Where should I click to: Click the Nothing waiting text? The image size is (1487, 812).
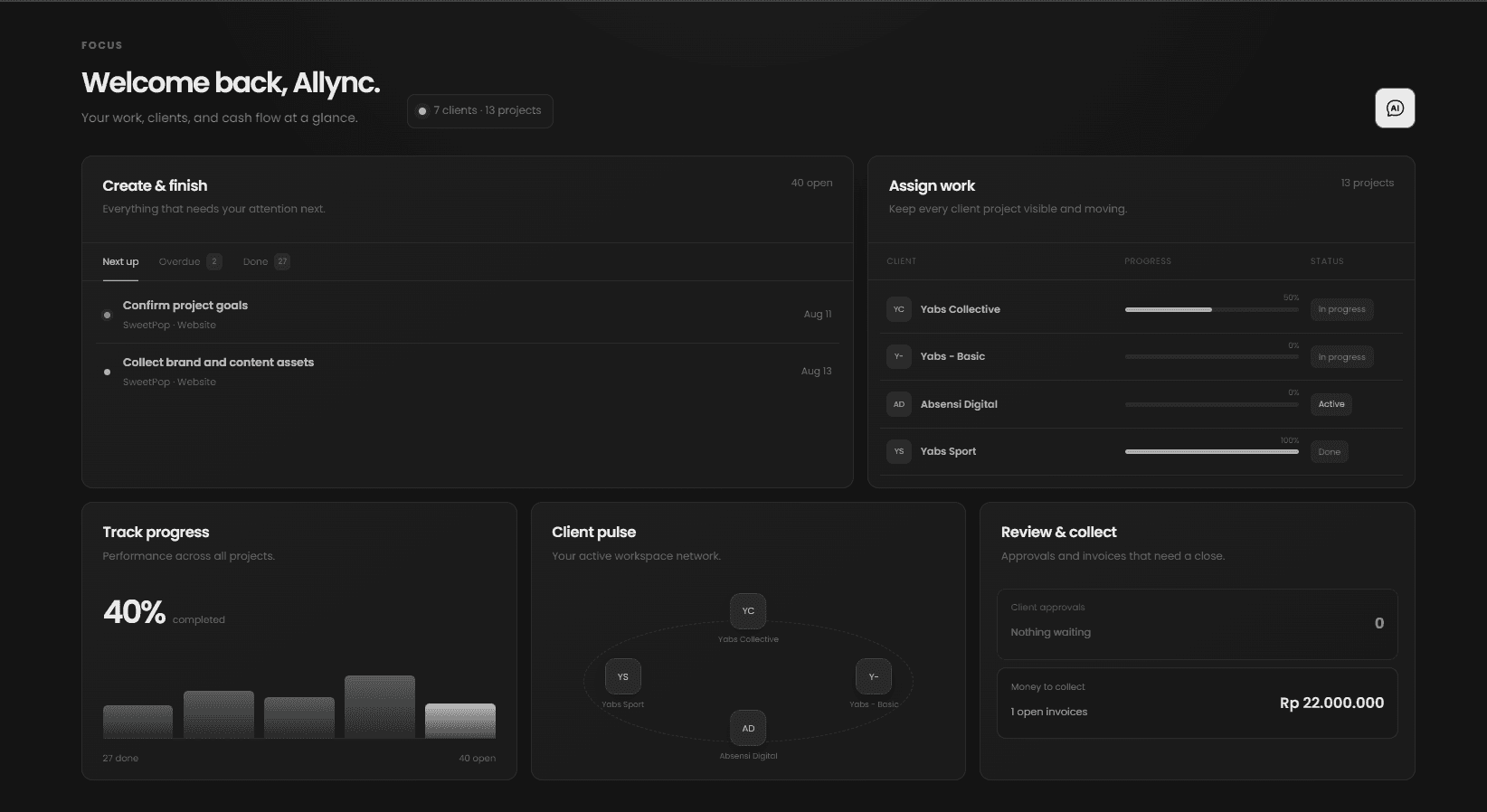point(1050,632)
